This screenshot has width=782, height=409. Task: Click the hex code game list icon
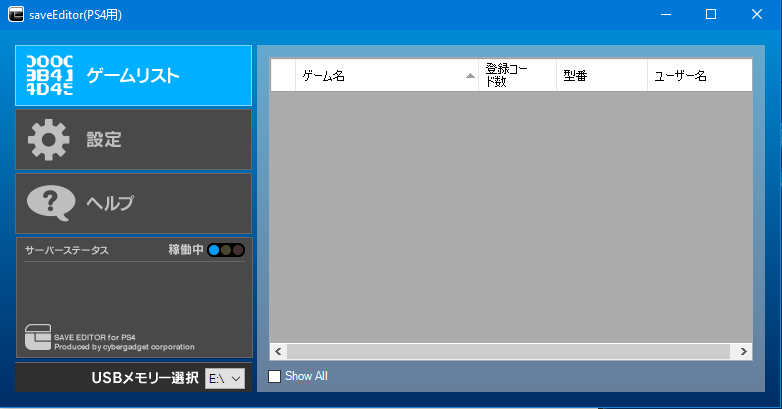[x=50, y=75]
